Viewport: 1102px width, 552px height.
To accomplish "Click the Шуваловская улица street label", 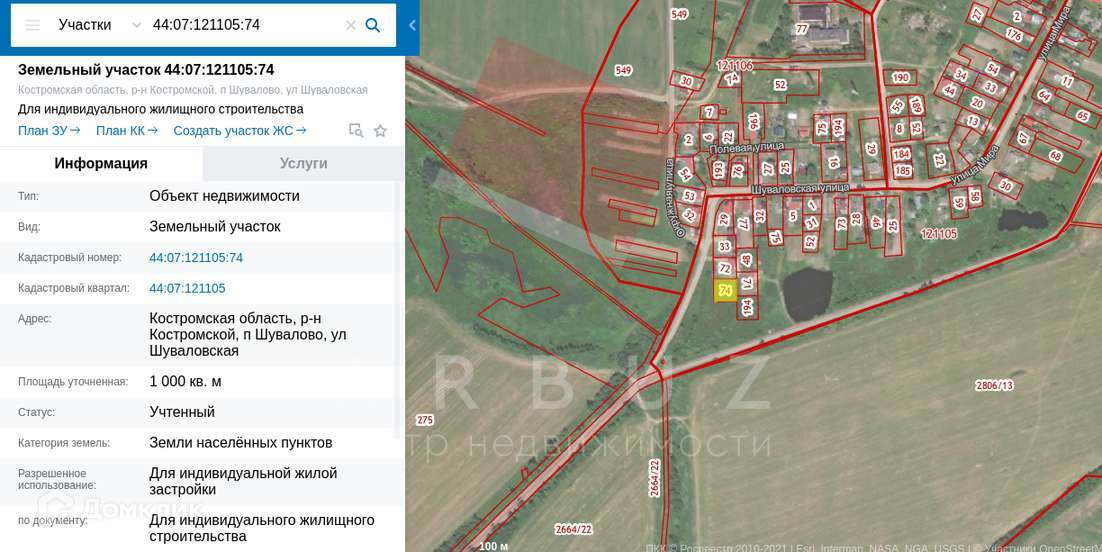I will 800,189.
